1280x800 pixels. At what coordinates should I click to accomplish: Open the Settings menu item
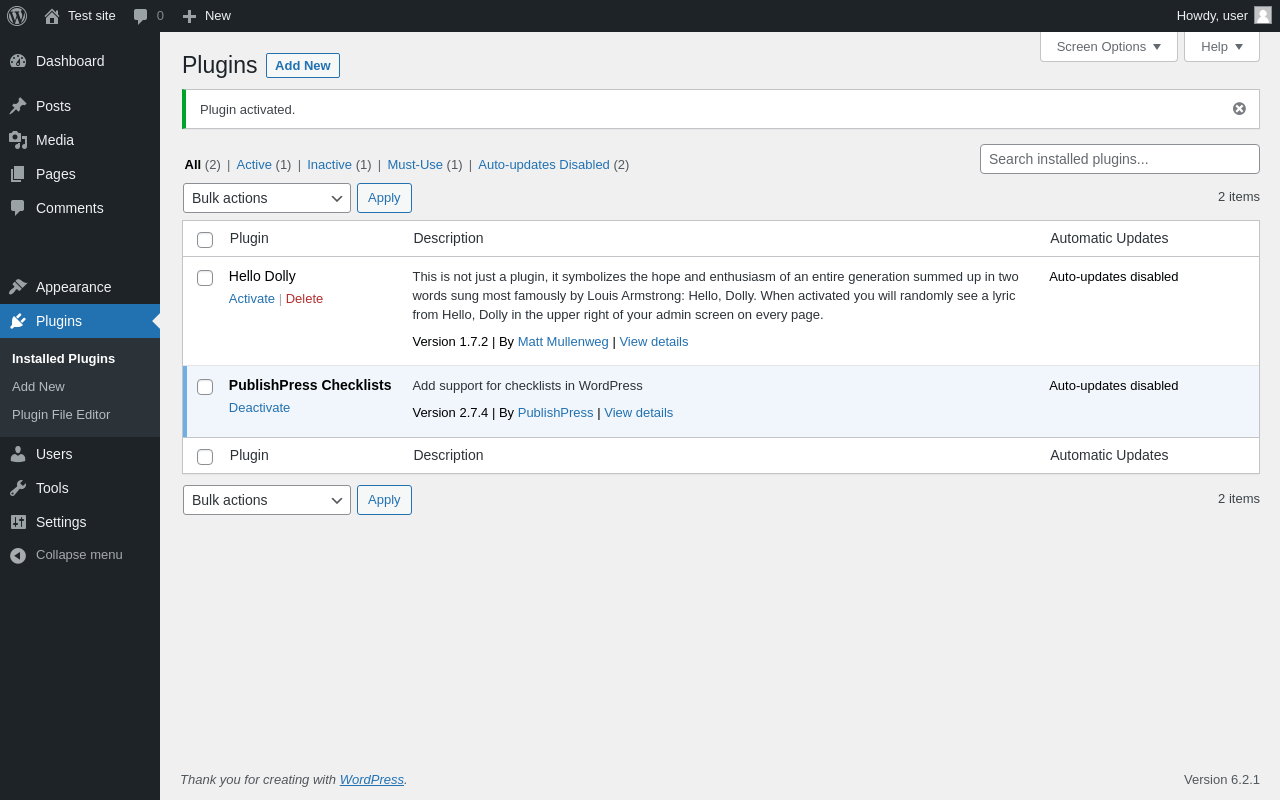[80, 522]
